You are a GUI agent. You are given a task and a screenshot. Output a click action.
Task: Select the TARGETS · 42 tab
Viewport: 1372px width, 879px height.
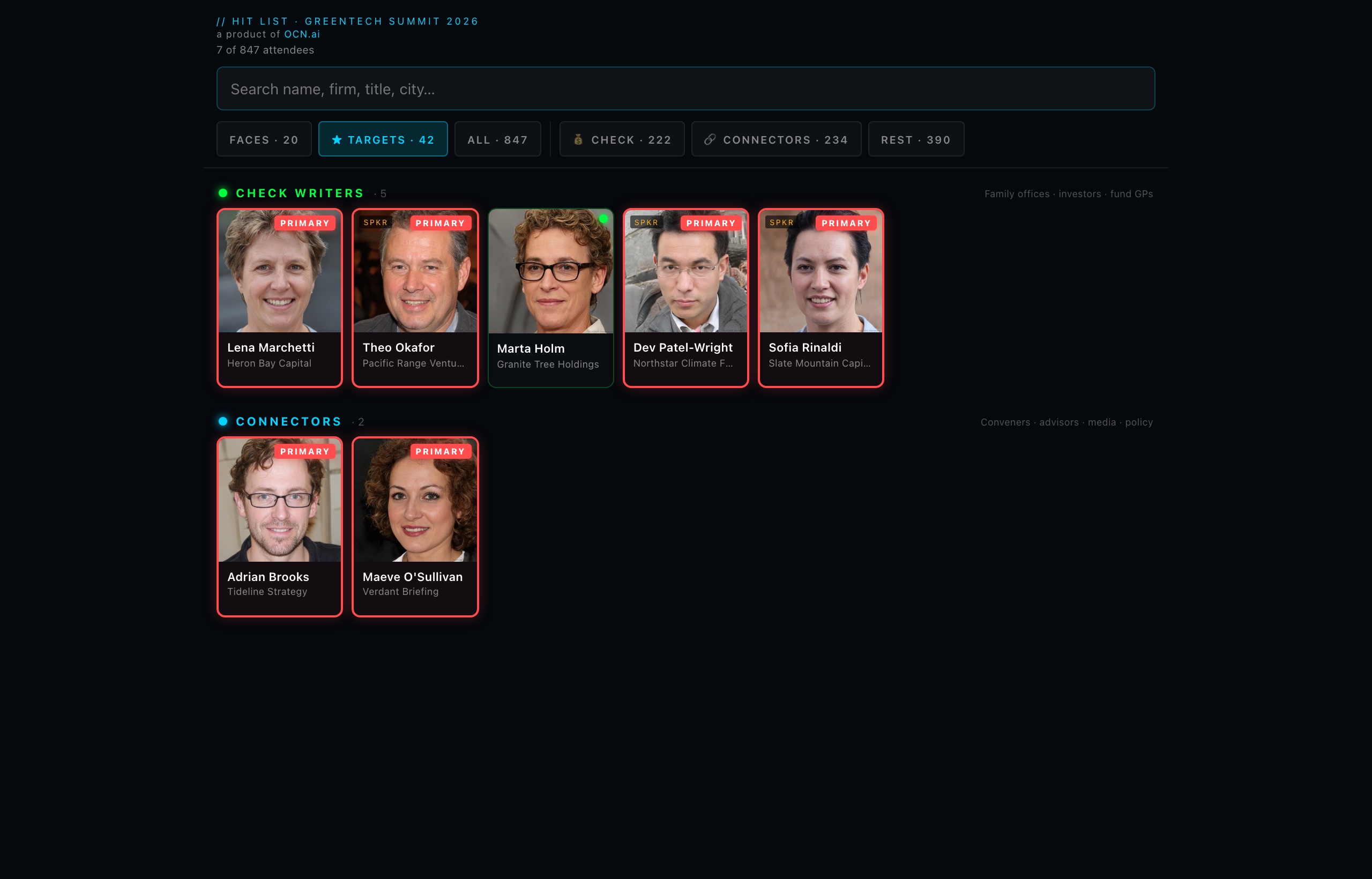383,139
